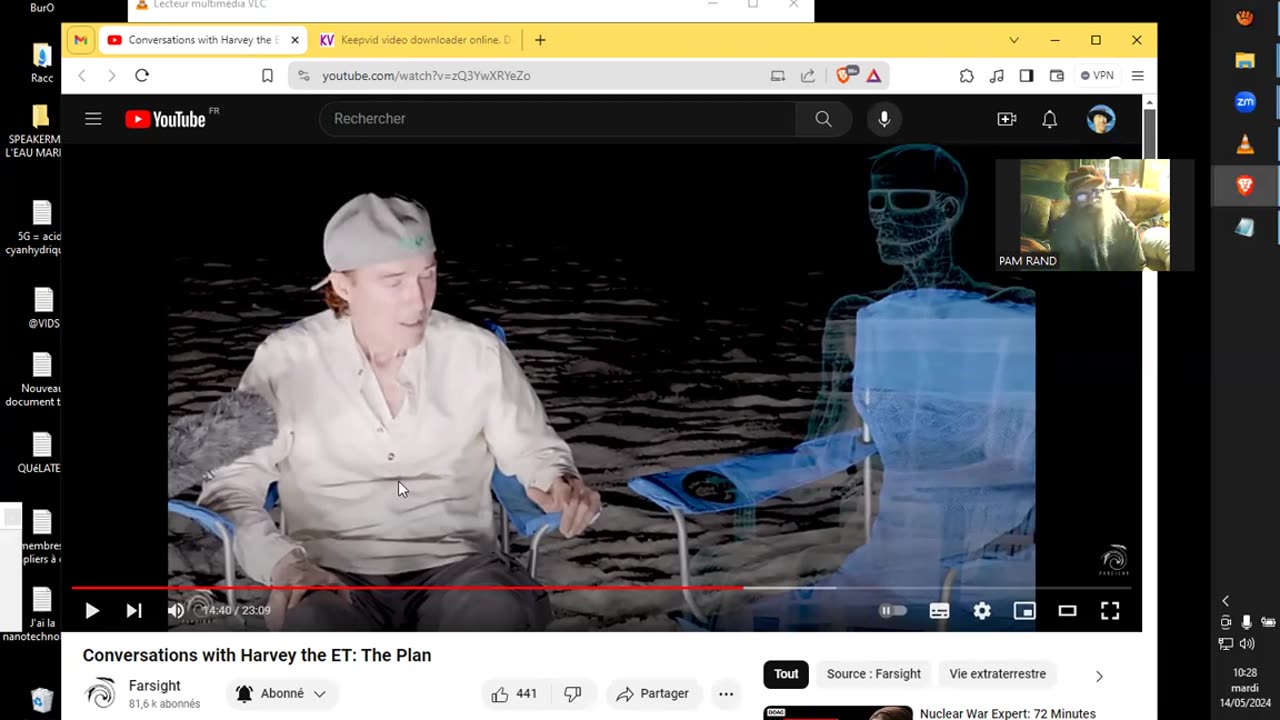Open VLC cone icon in taskbar
This screenshot has width=1280, height=720.
(1245, 144)
